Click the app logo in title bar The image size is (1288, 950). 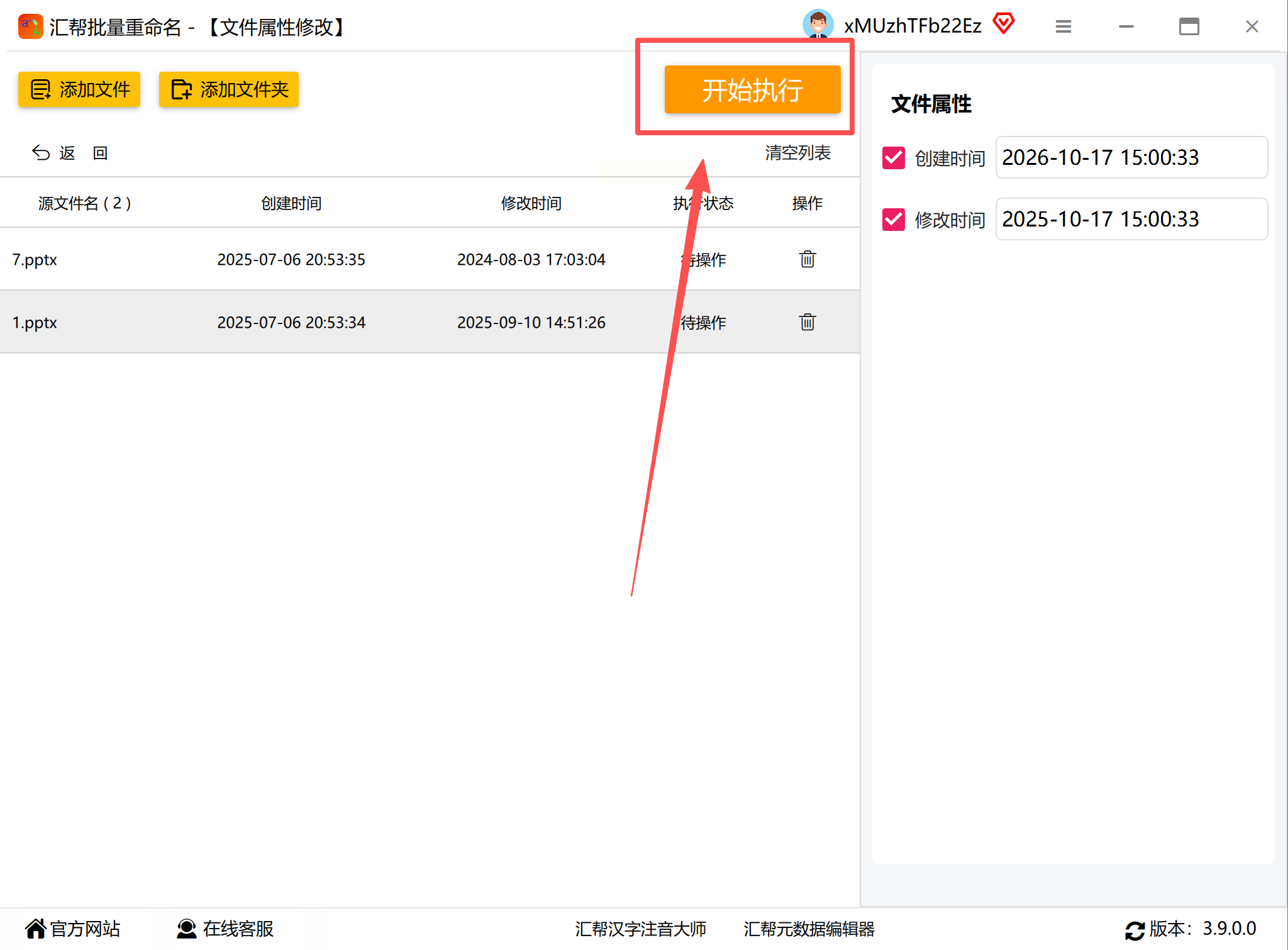(x=30, y=26)
